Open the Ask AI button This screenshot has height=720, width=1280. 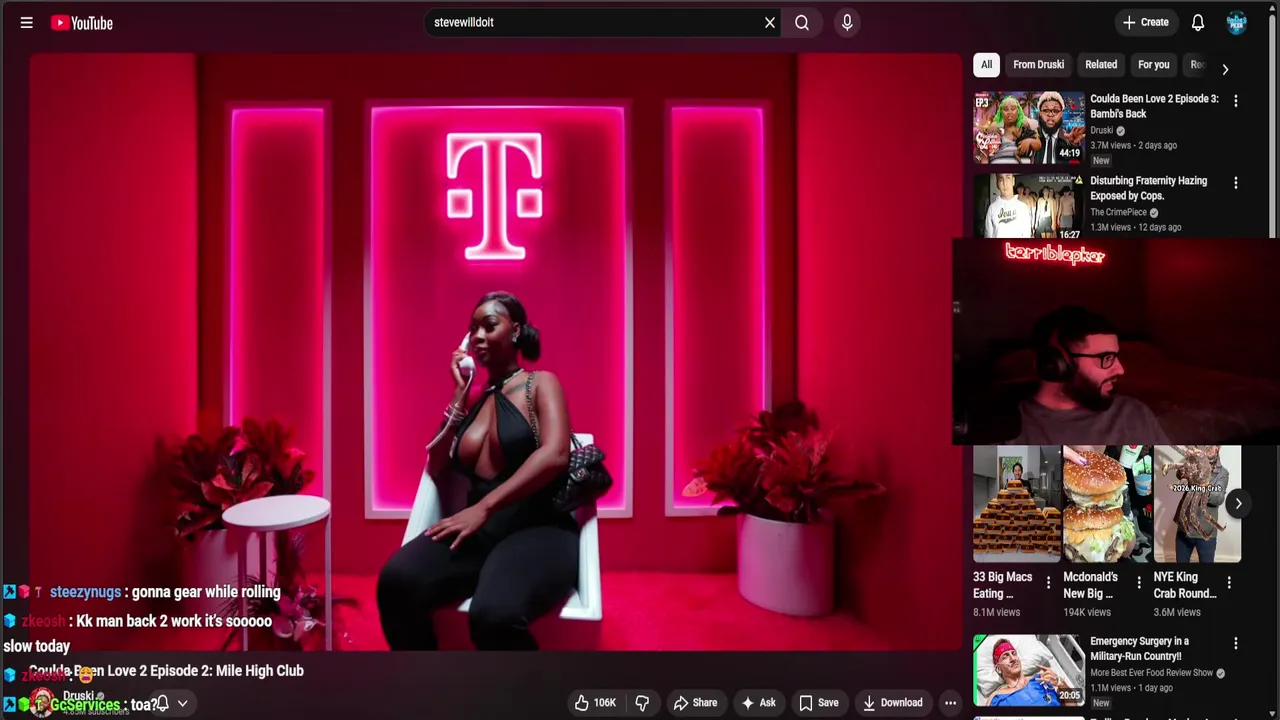coord(758,703)
